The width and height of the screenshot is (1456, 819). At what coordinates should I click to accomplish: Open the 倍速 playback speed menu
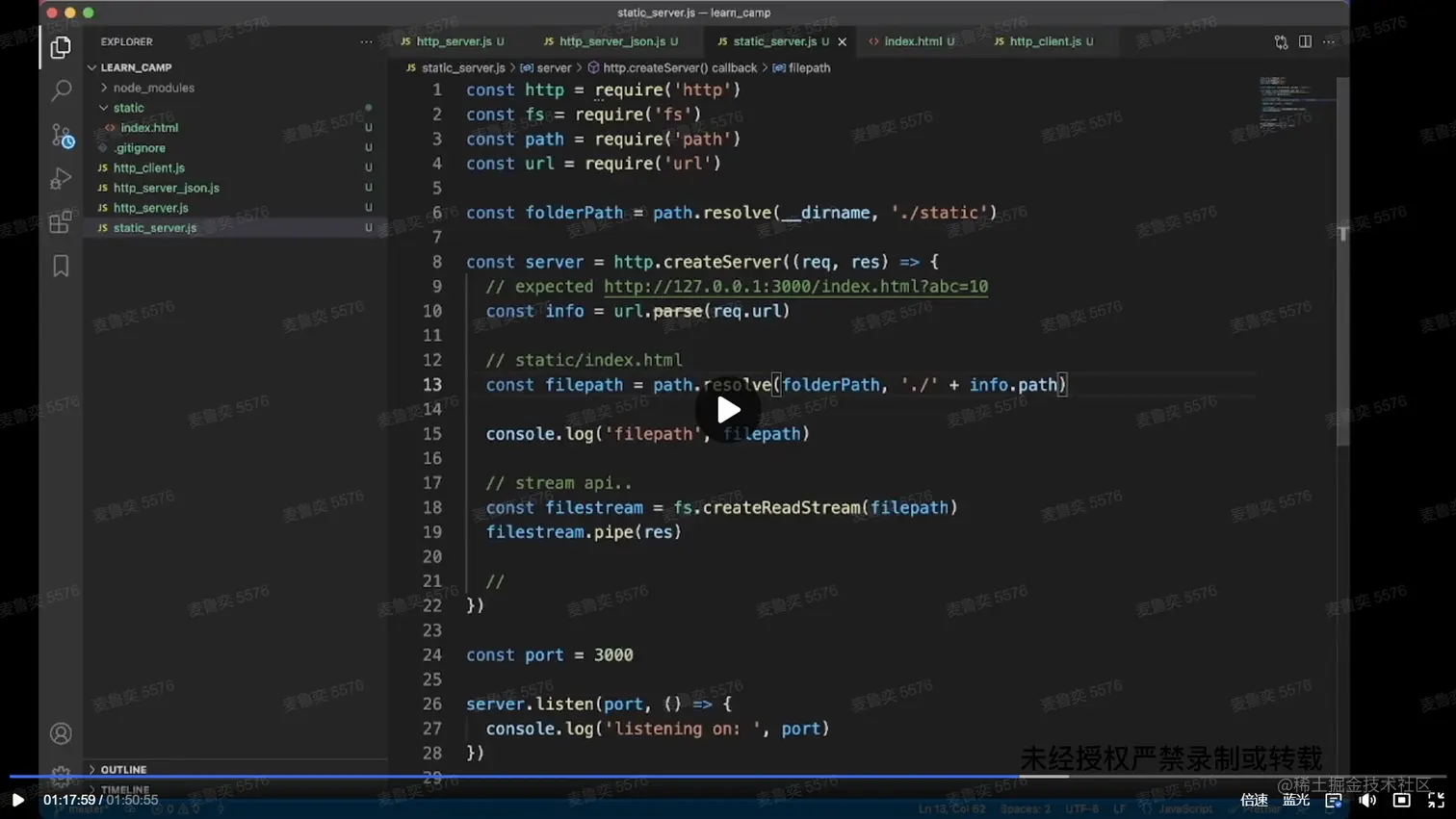coord(1254,800)
